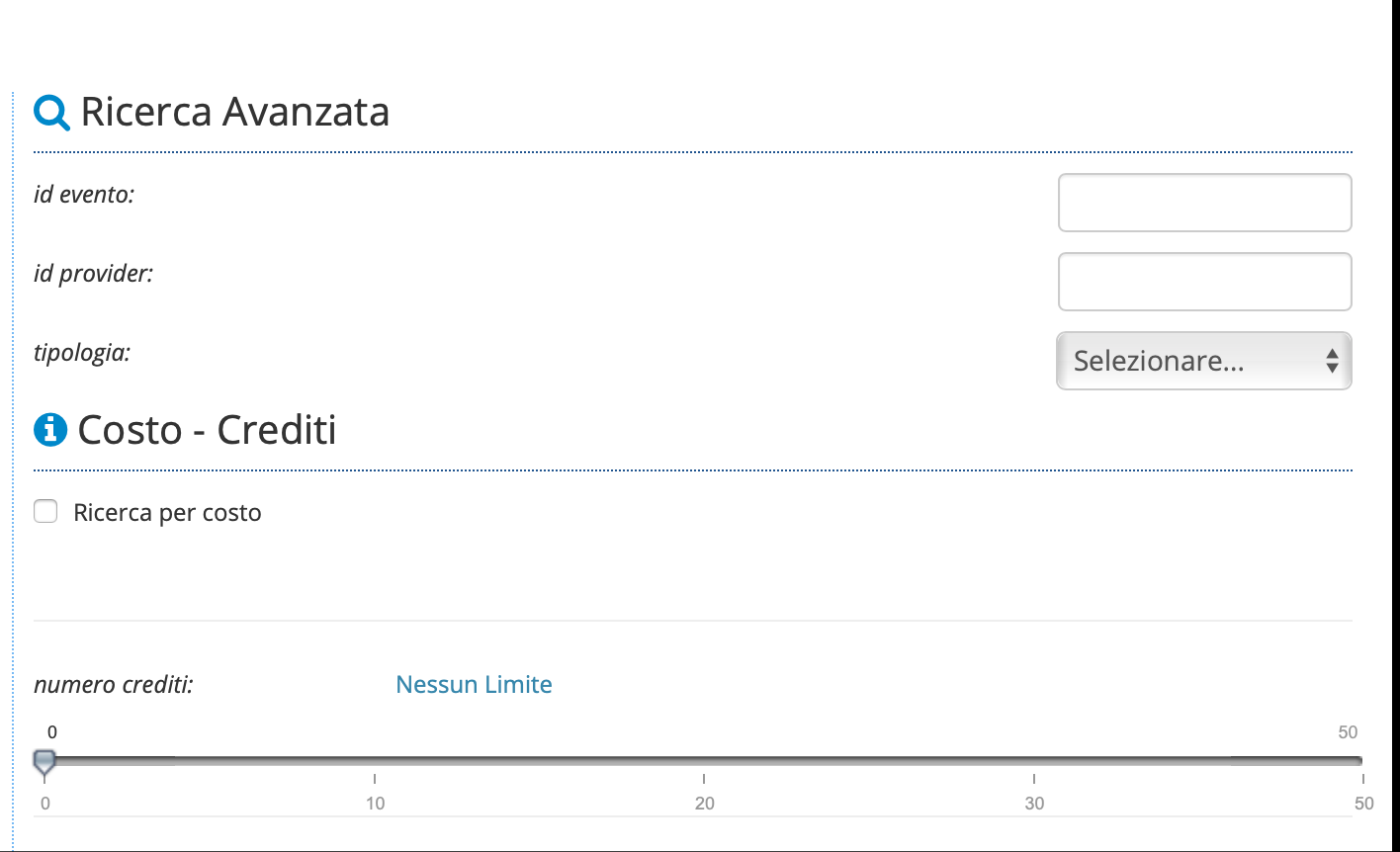Set the credits slider at the 10 tick

pos(375,760)
